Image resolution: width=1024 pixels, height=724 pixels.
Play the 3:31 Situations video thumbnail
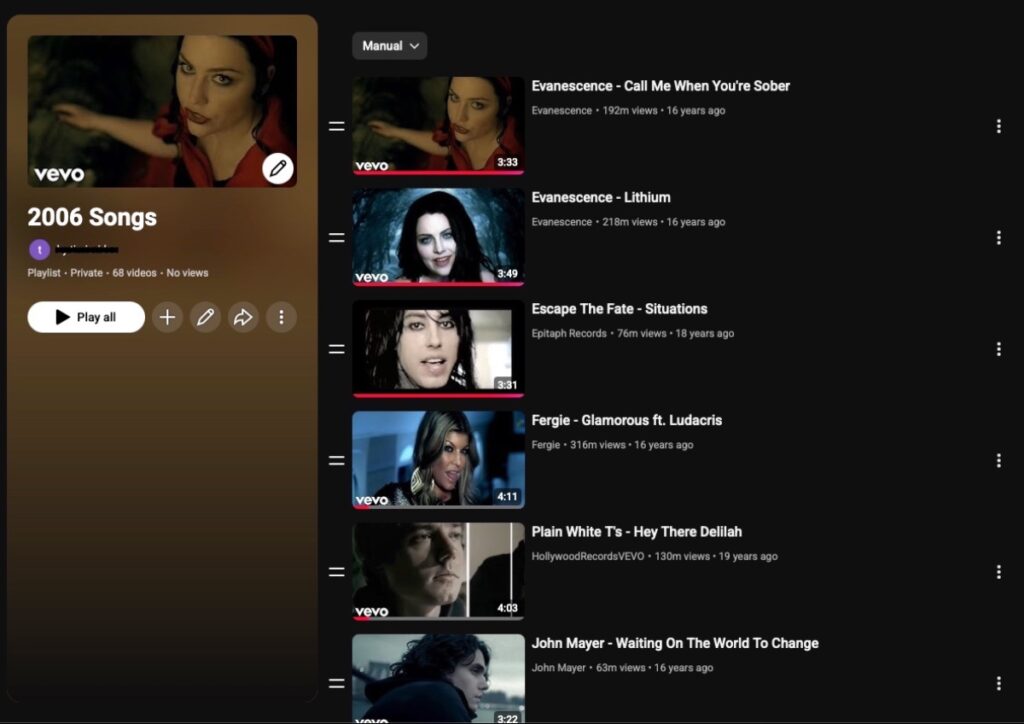point(438,349)
